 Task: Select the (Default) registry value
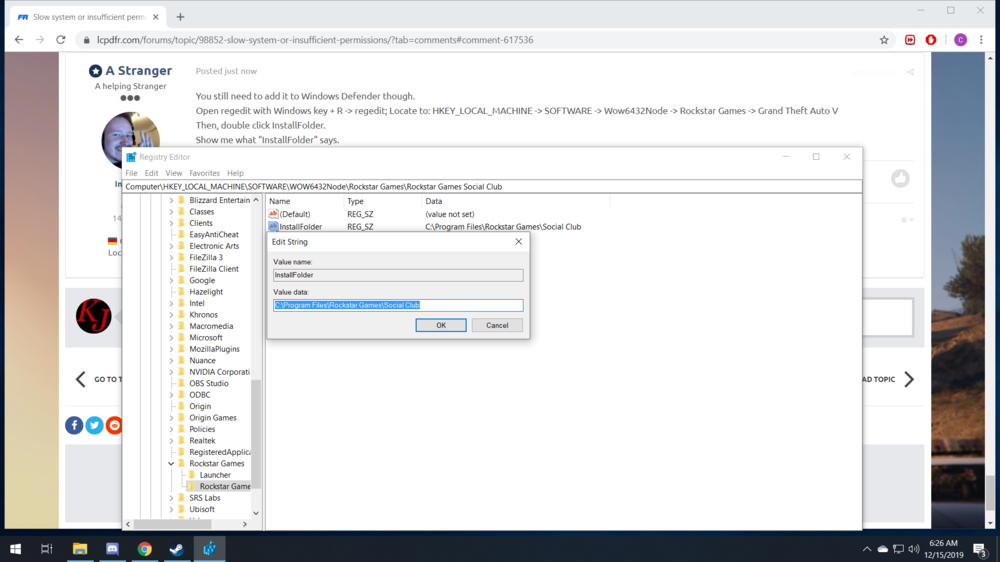coord(295,214)
